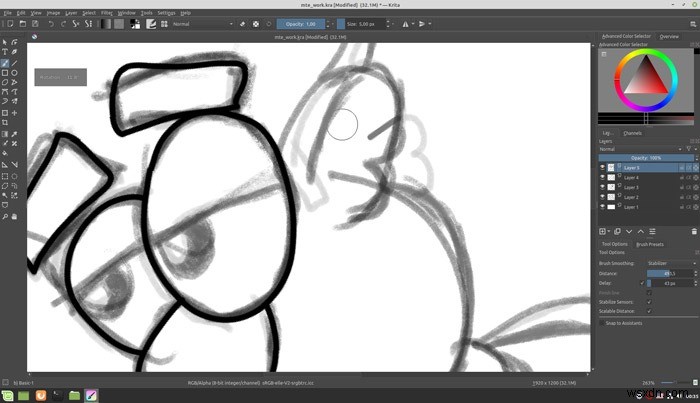
Task: Open the Normal blending mode dropdown in the toolbar
Action: pyautogui.click(x=203, y=24)
